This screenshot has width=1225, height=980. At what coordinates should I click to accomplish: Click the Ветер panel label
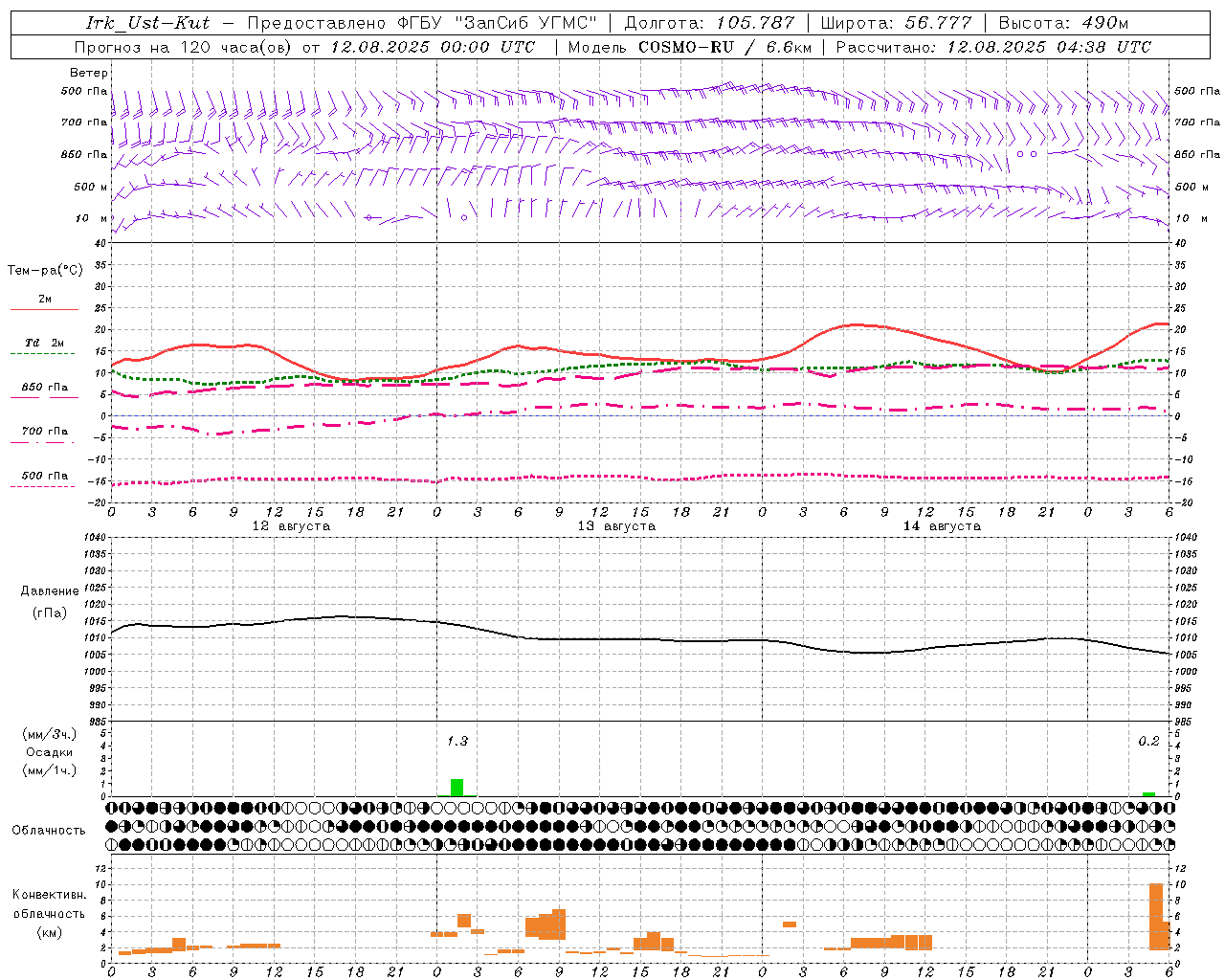pyautogui.click(x=89, y=73)
